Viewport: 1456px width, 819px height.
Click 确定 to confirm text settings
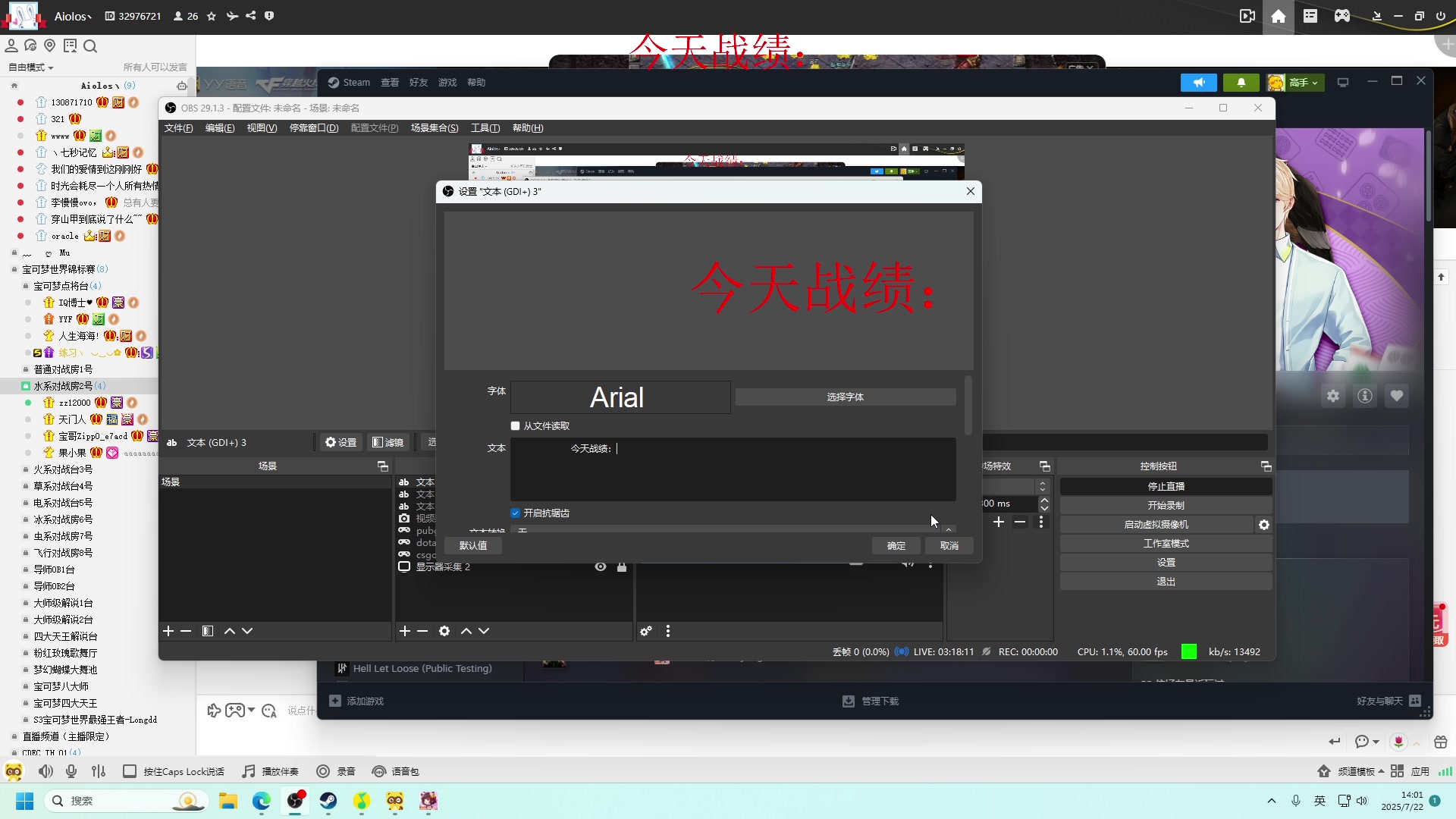[896, 546]
